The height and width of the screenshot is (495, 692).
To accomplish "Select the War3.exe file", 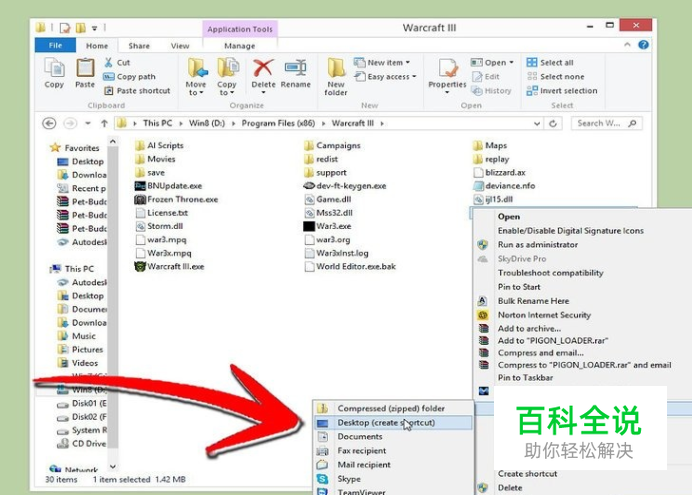I will coord(327,226).
